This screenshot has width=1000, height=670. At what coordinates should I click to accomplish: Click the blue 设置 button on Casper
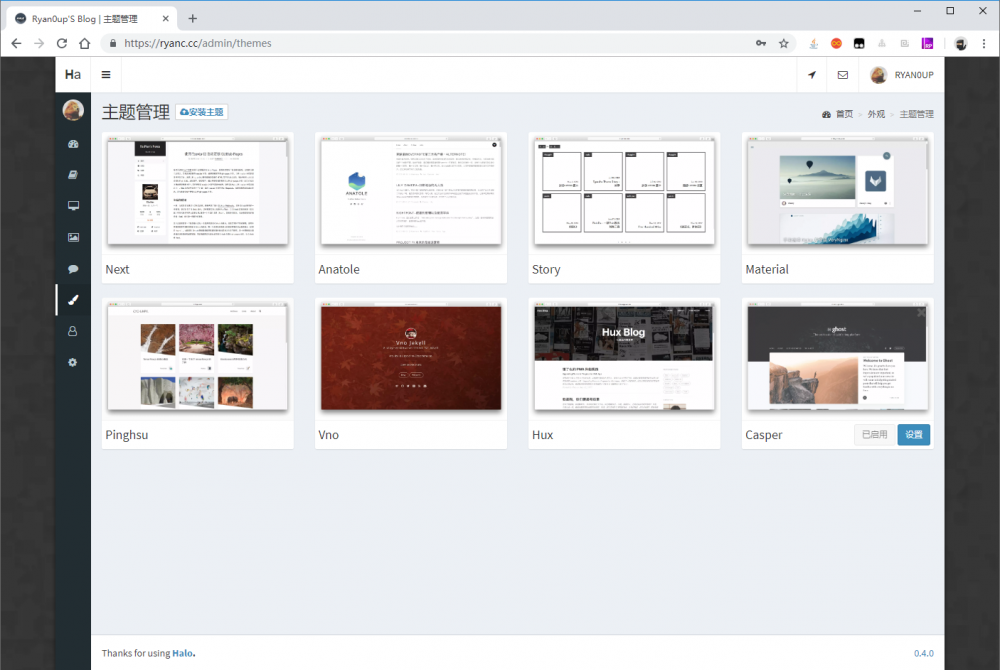click(914, 435)
